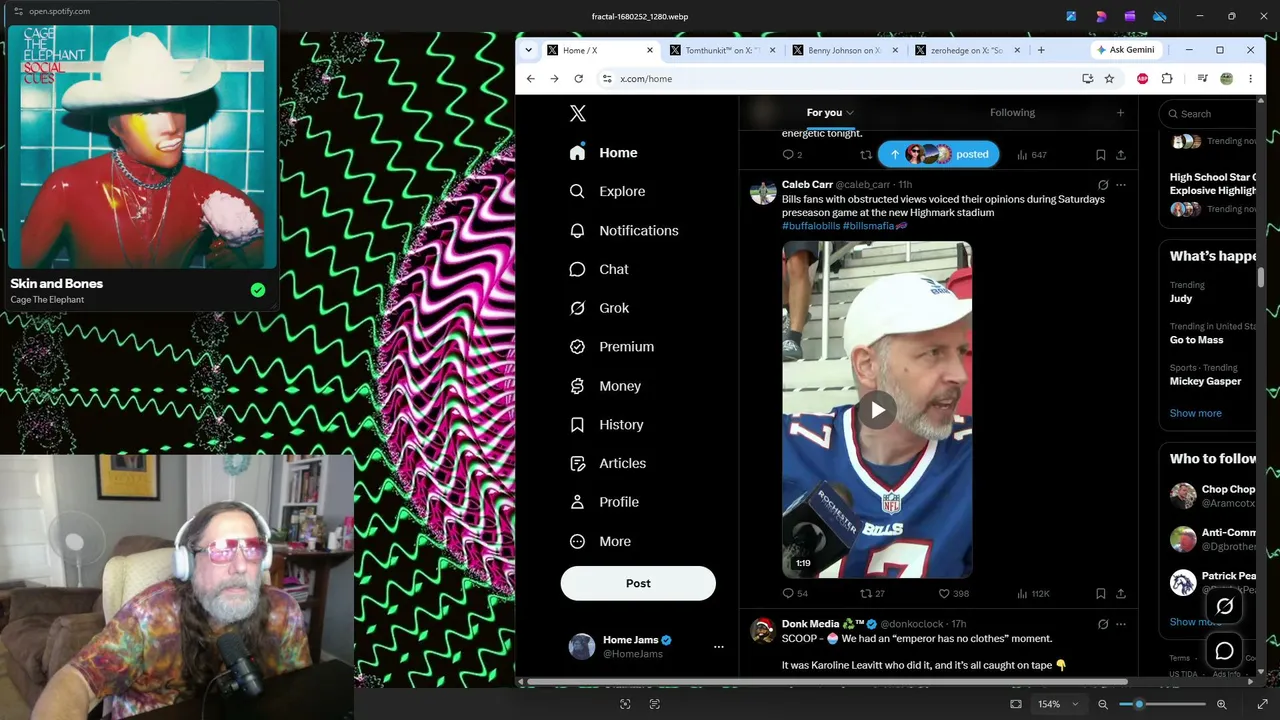Open Articles in the sidebar
This screenshot has width=1280, height=720.
[x=608, y=463]
